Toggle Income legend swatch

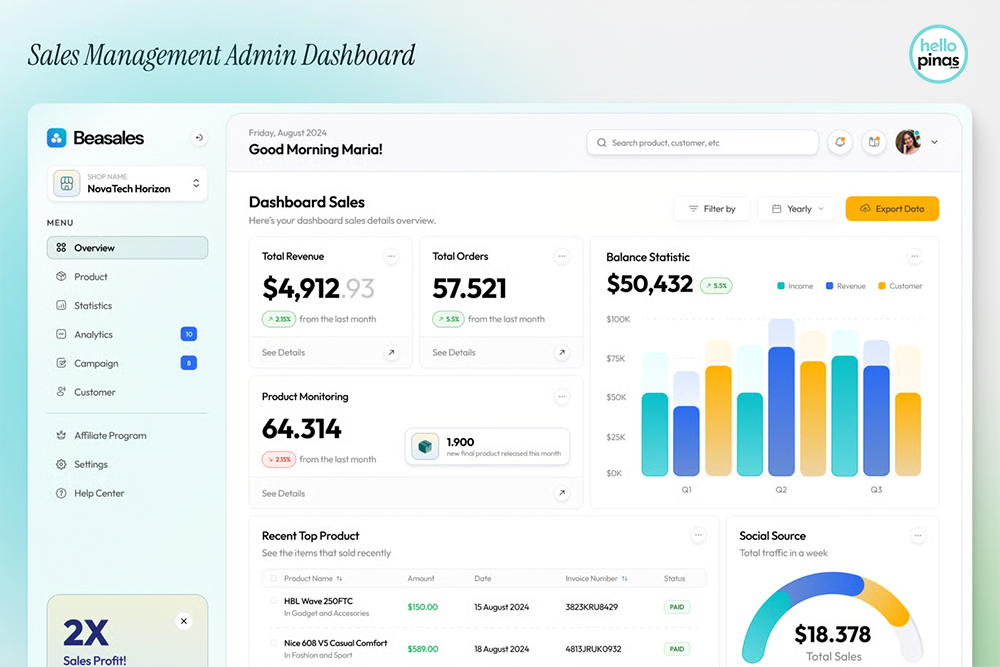[x=781, y=286]
